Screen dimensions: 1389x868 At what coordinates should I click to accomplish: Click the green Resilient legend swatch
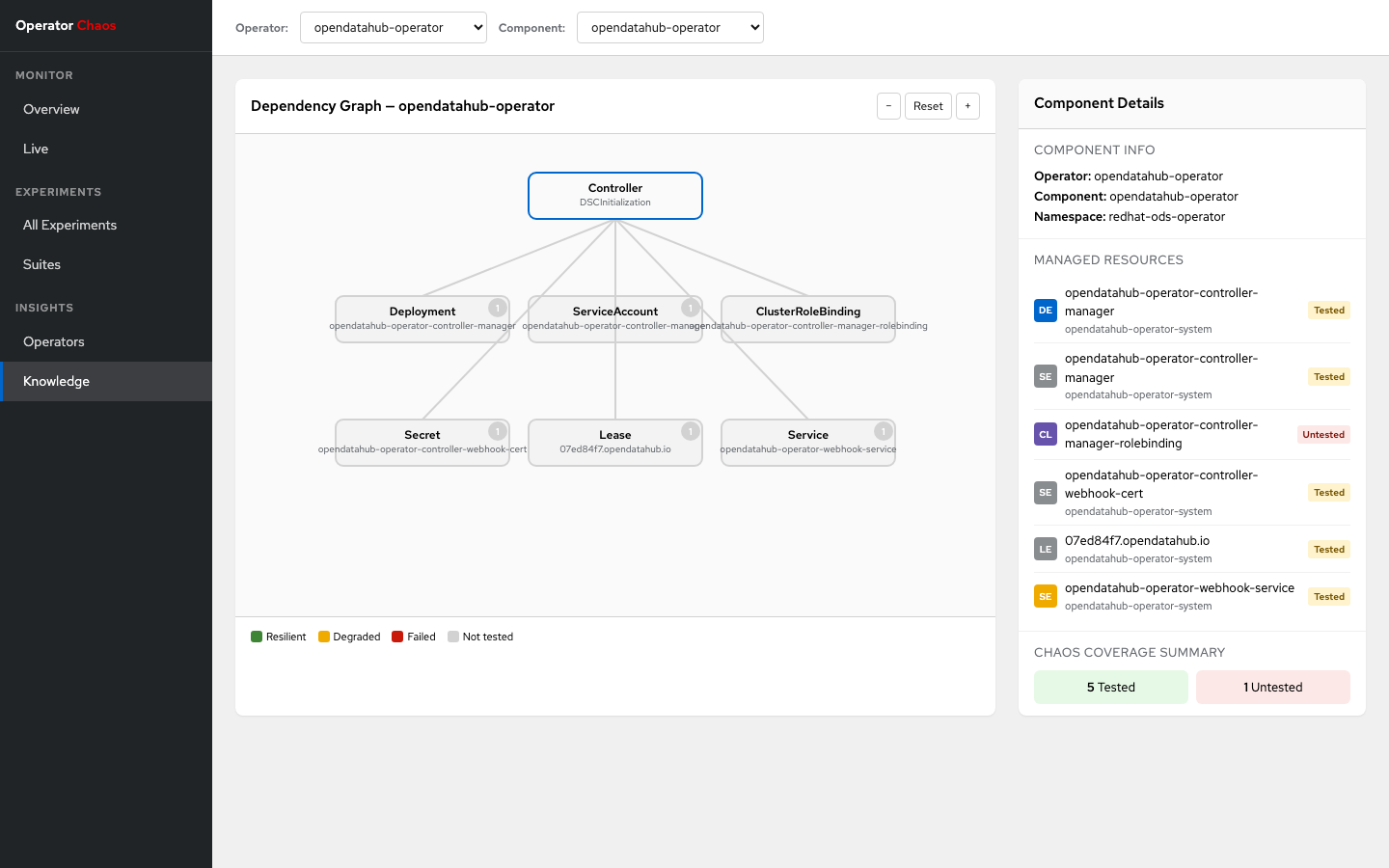click(x=257, y=637)
